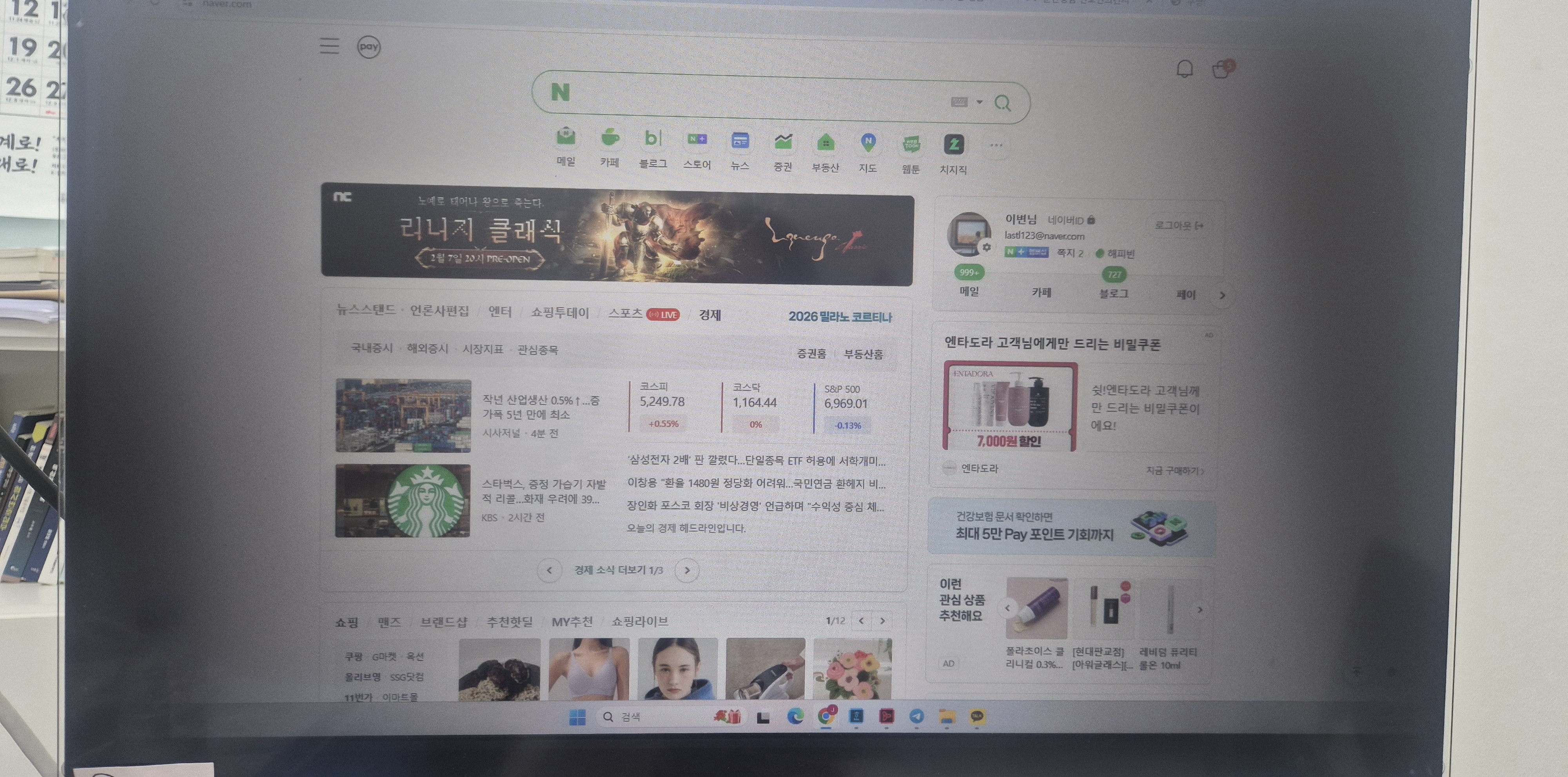Open the Windows Start button

click(577, 717)
